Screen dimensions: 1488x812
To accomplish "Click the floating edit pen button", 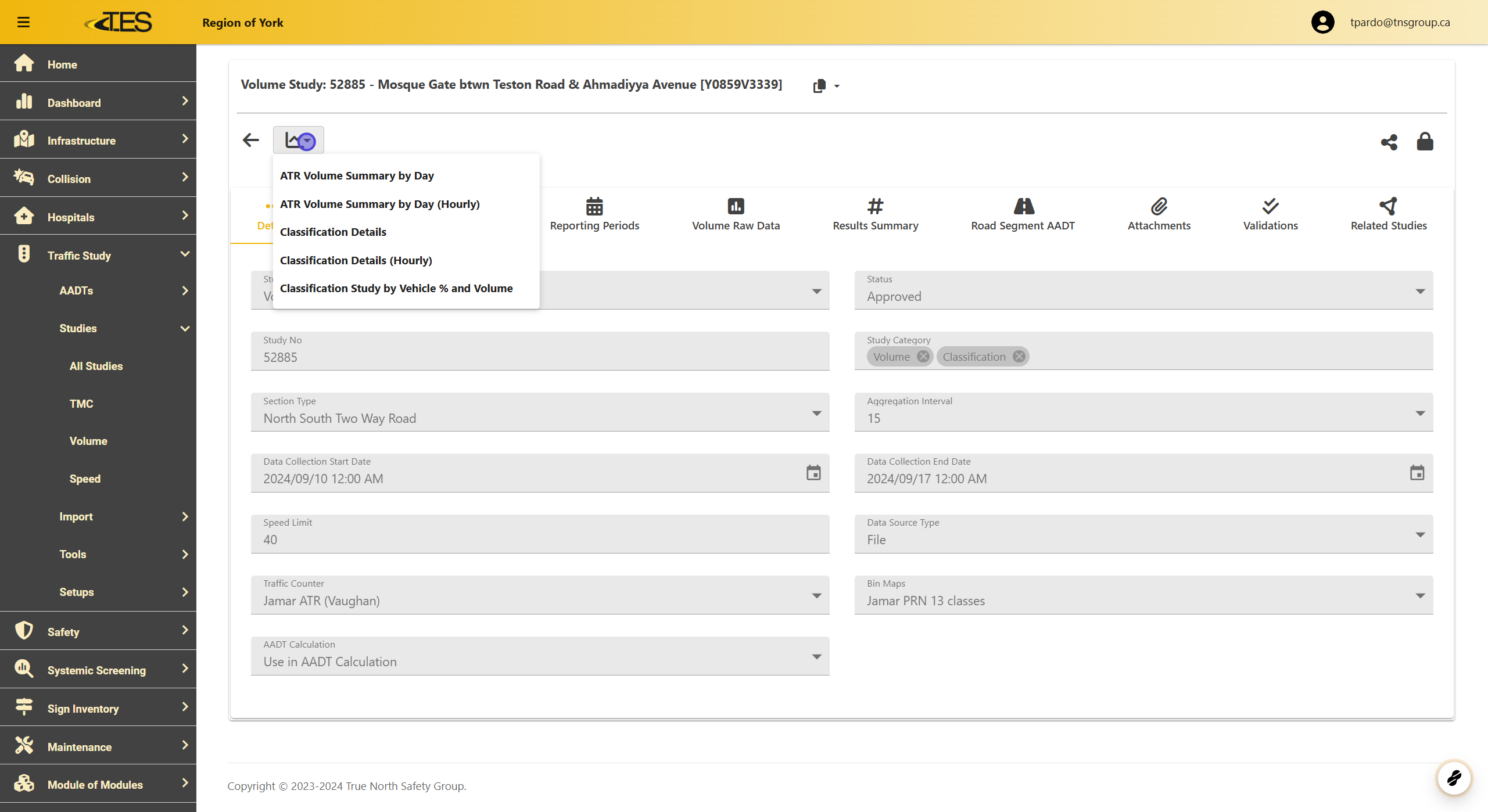I will pos(1454,777).
